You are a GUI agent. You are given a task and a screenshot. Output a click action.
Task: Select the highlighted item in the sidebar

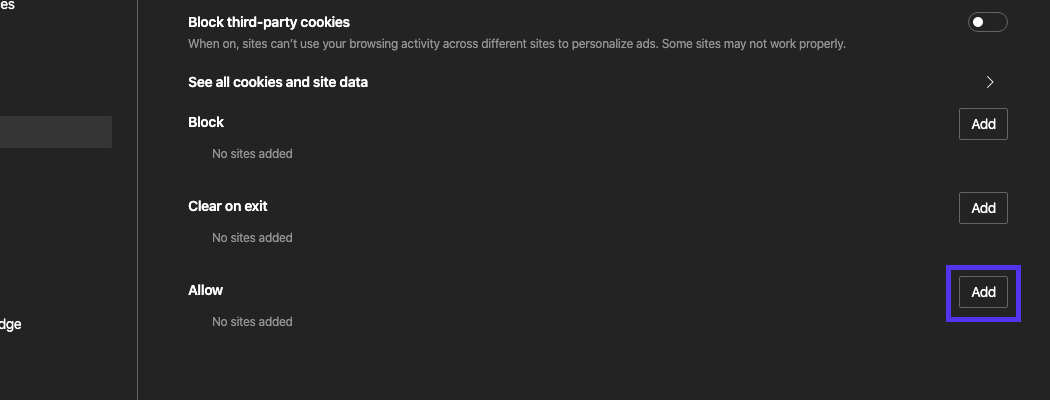point(55,132)
